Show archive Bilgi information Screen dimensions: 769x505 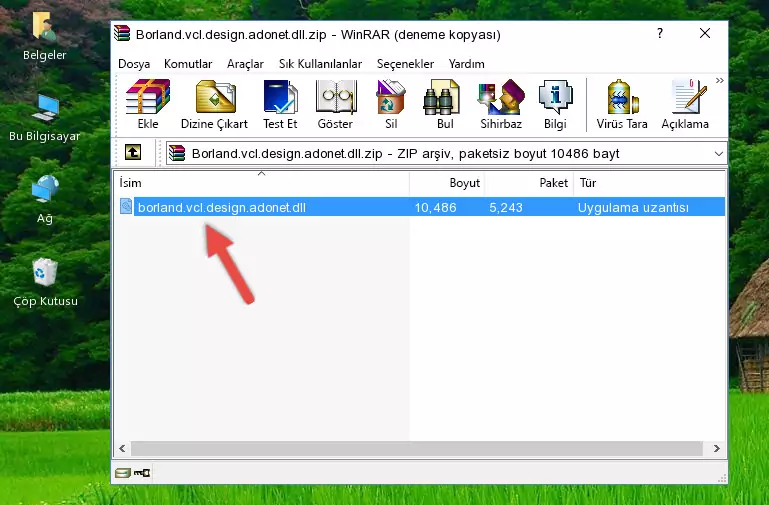tap(555, 104)
